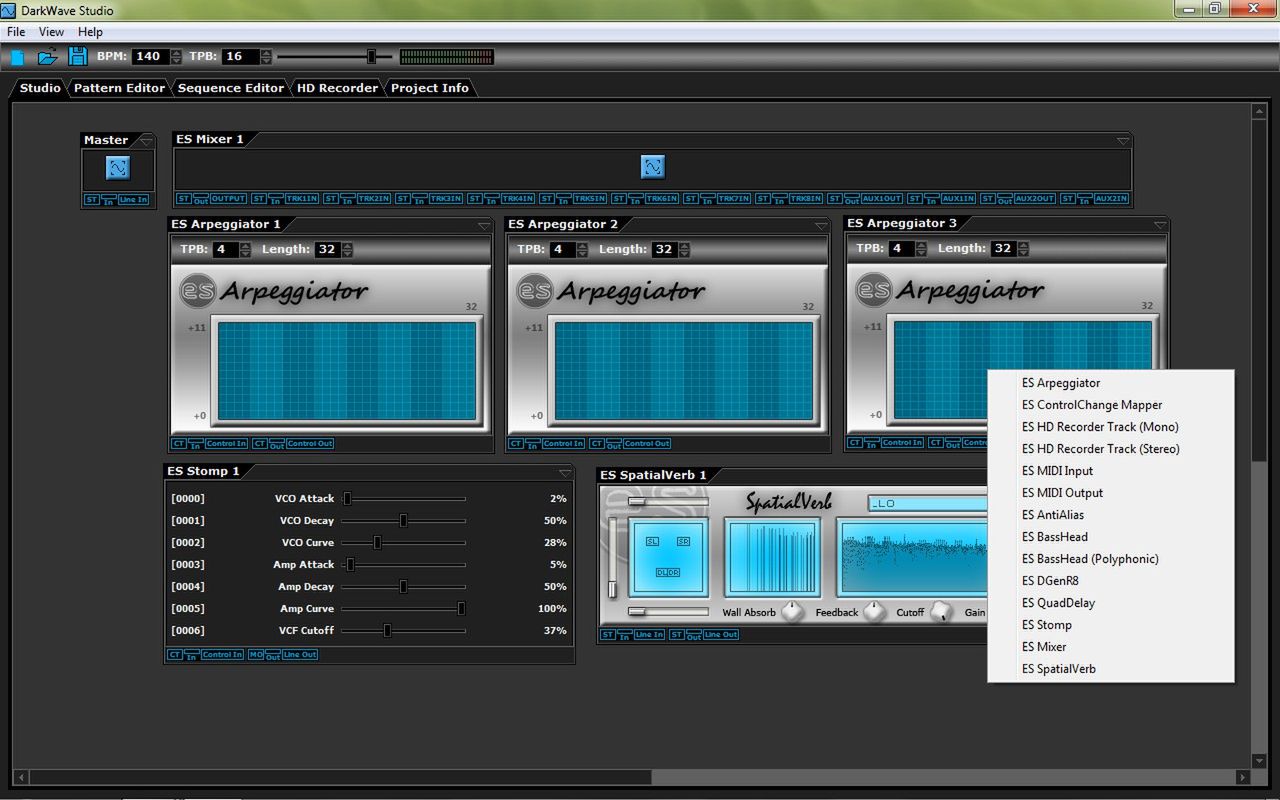Click the AUX2OUT port on ES Mixer 1
The width and height of the screenshot is (1280, 800).
pyautogui.click(x=1034, y=199)
